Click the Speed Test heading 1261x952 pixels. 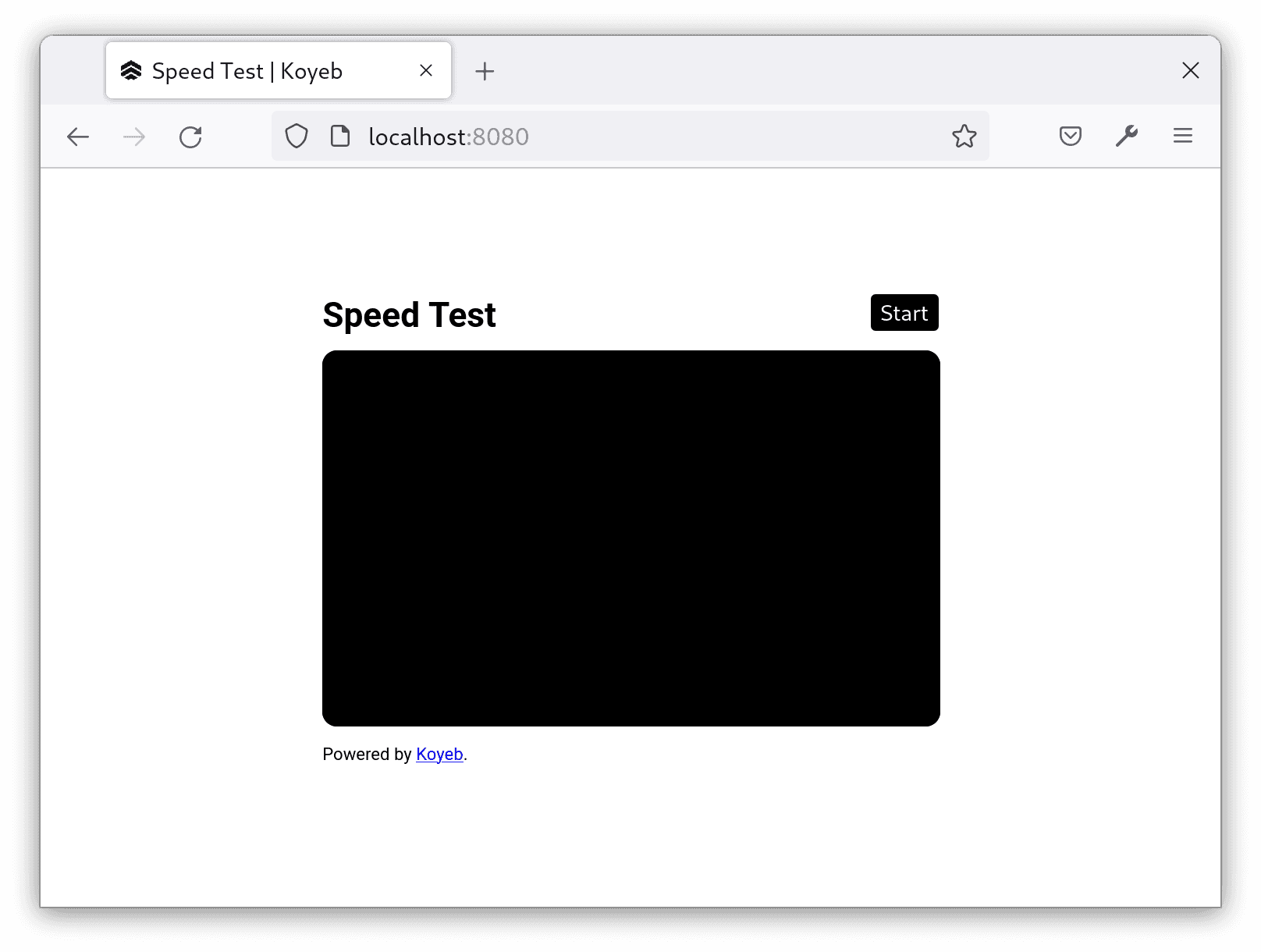pyautogui.click(x=409, y=315)
